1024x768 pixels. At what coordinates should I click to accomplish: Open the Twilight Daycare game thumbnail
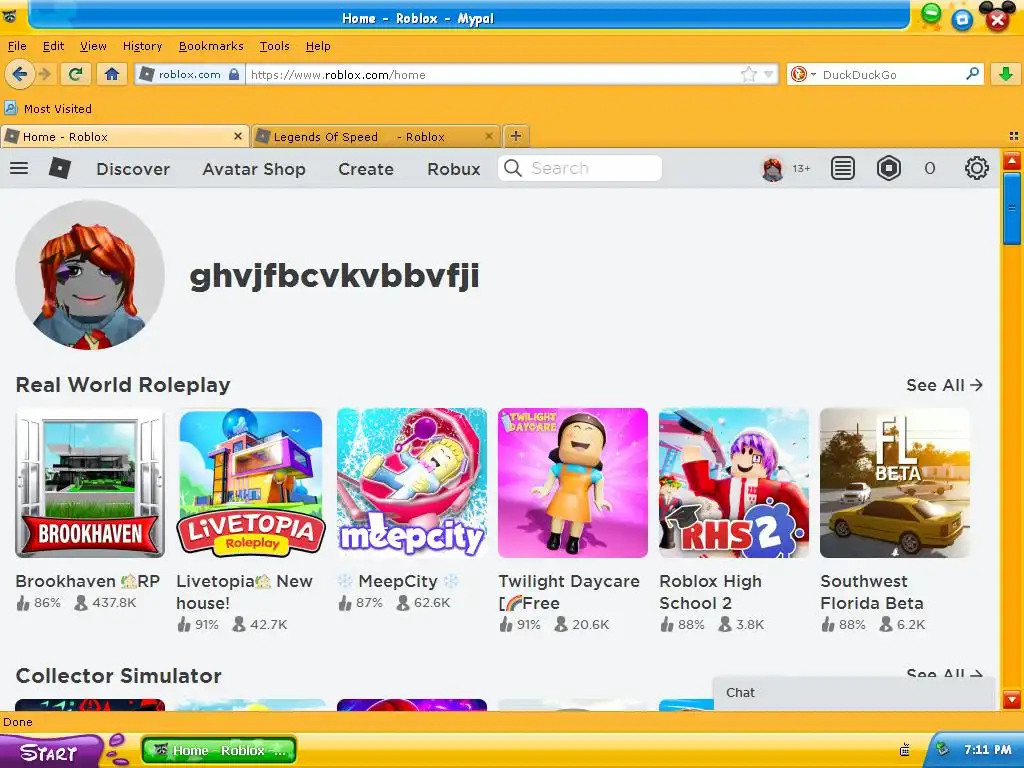coord(573,483)
